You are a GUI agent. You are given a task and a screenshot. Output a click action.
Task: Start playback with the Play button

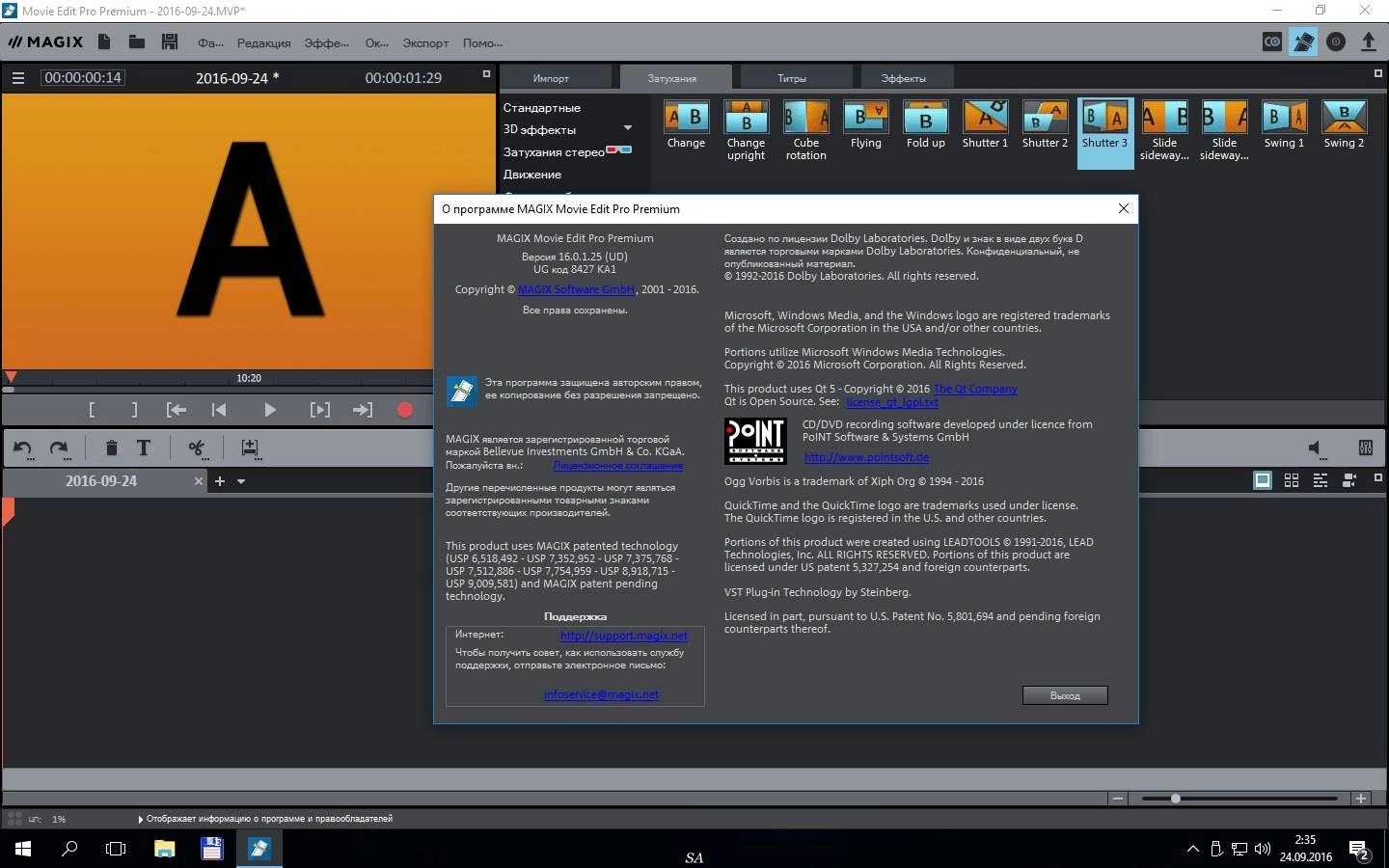pyautogui.click(x=270, y=410)
